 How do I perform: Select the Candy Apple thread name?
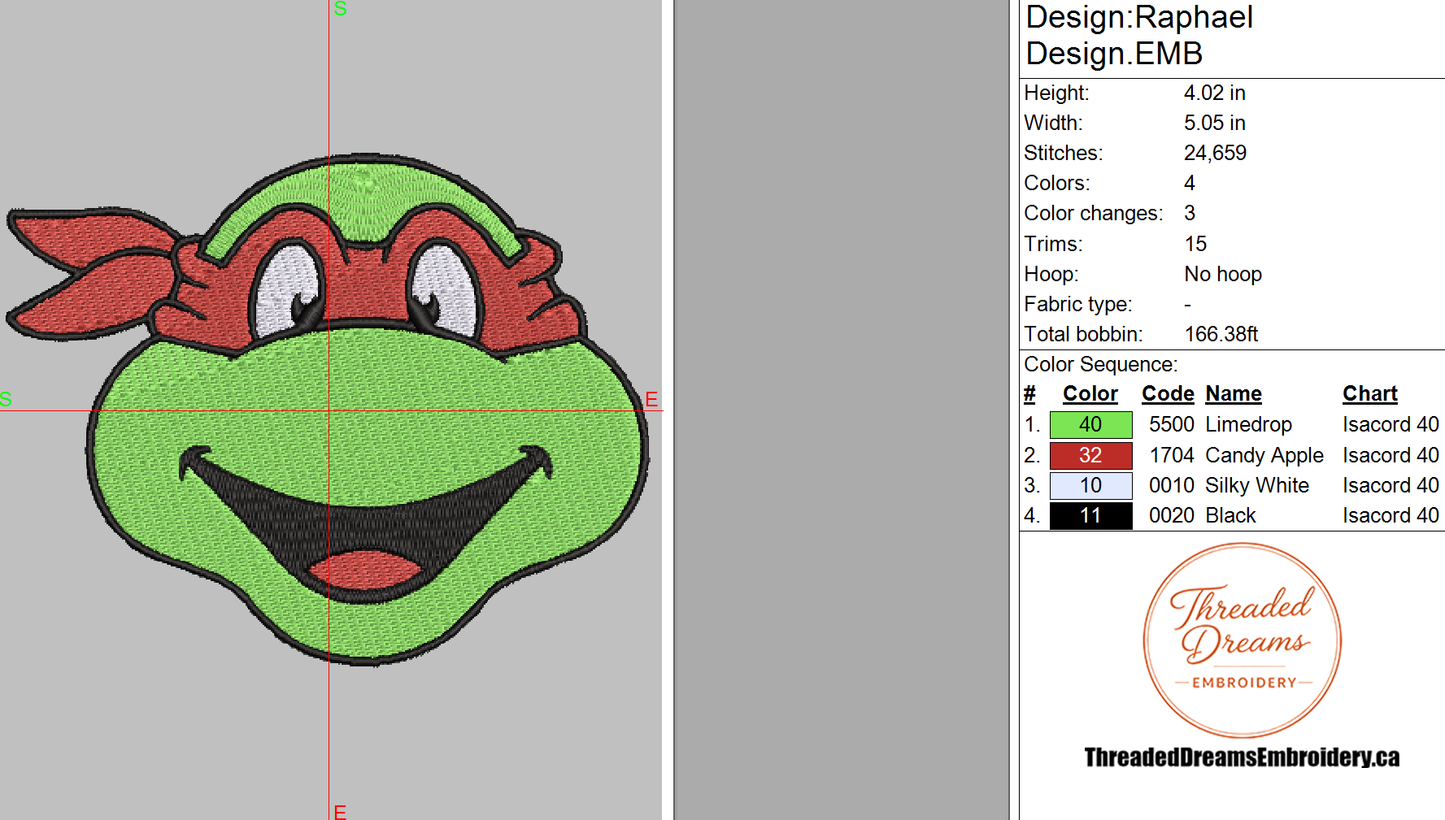1264,455
